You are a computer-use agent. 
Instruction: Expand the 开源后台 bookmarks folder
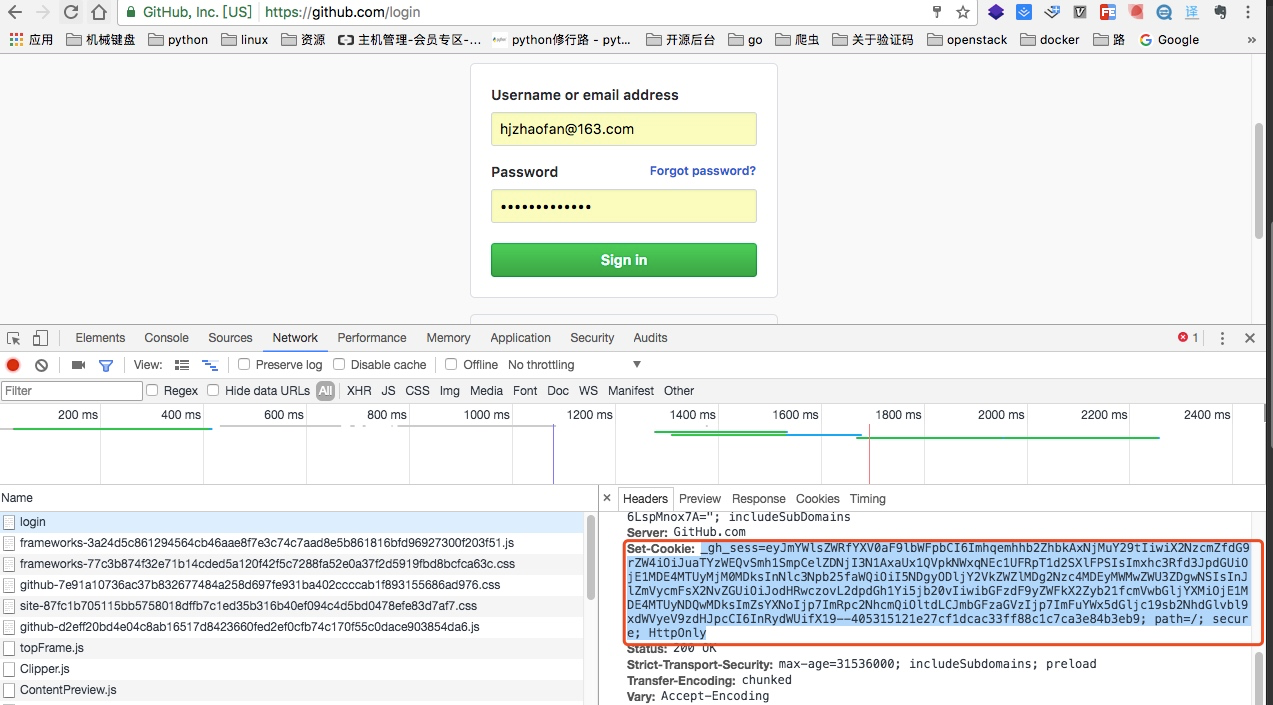(x=680, y=40)
